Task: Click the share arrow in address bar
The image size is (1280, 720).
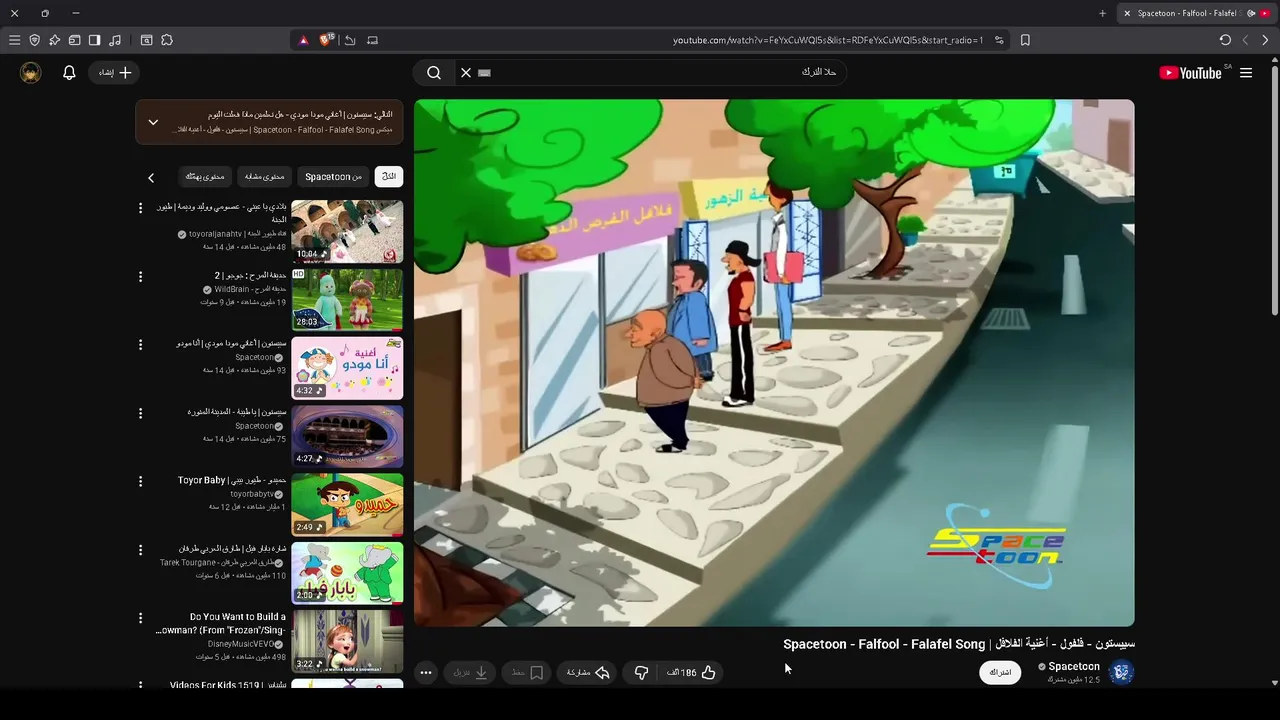Action: pyautogui.click(x=350, y=40)
